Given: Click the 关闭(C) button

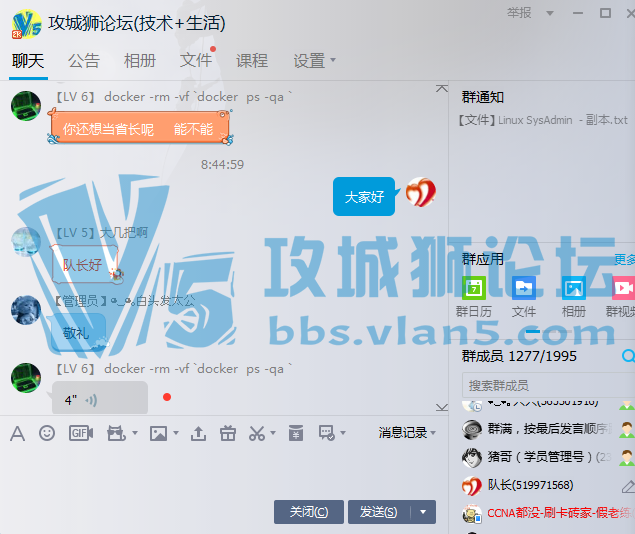Looking at the screenshot, I should tap(309, 512).
